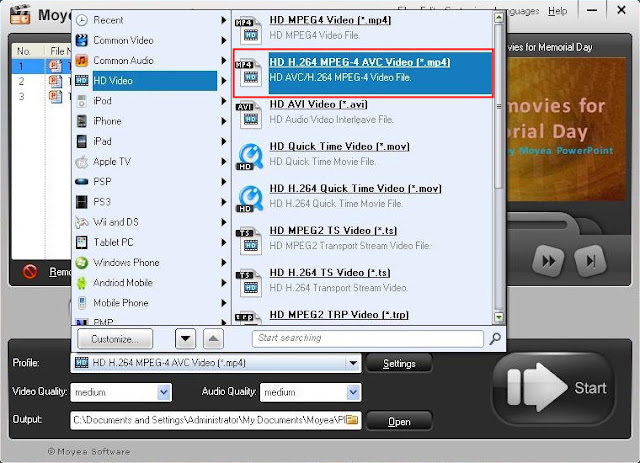Select the HD AVI Video format icon
The image size is (640, 463).
click(x=249, y=114)
